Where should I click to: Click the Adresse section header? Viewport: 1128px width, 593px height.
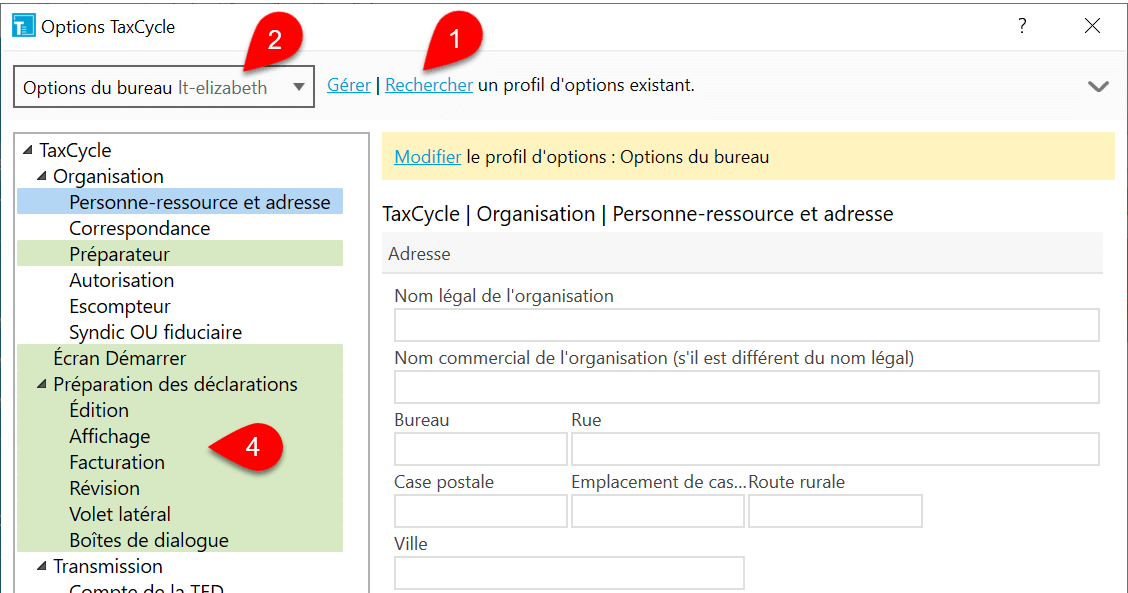tap(742, 253)
